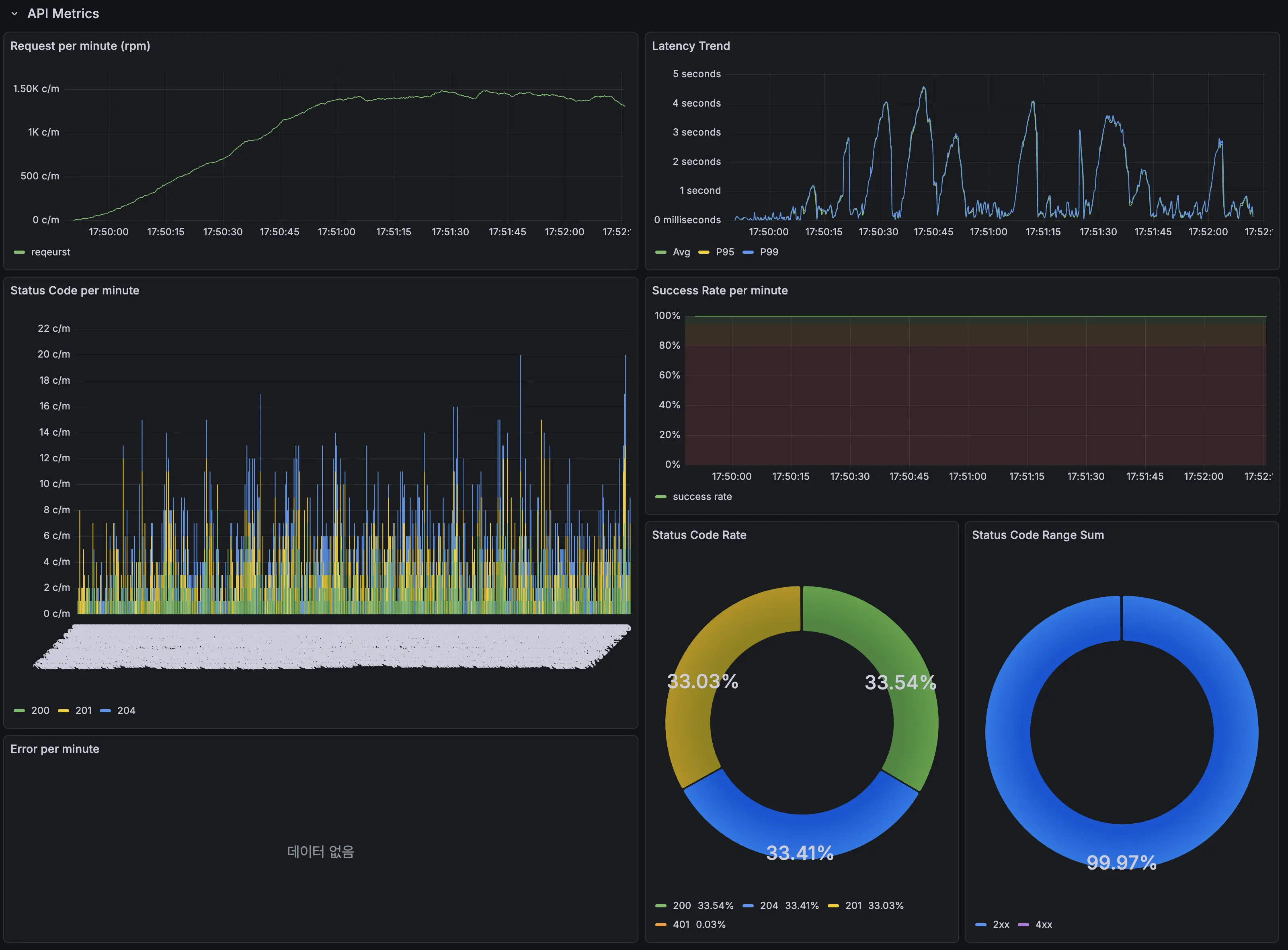
Task: Toggle the success rate legend item
Action: coord(702,497)
